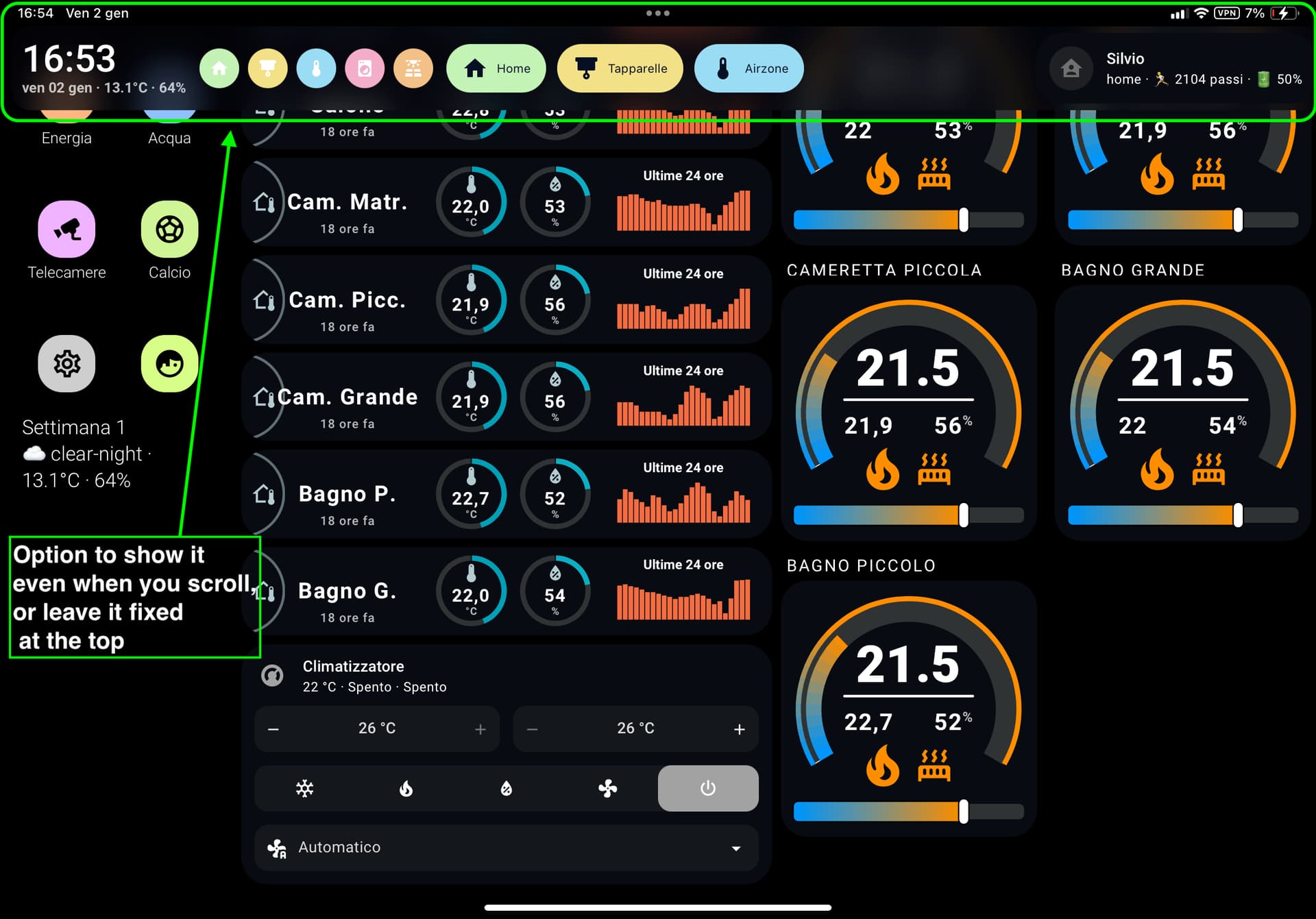The image size is (1316, 919).
Task: Expand the Bagno P. room sensor row
Action: (x=347, y=495)
